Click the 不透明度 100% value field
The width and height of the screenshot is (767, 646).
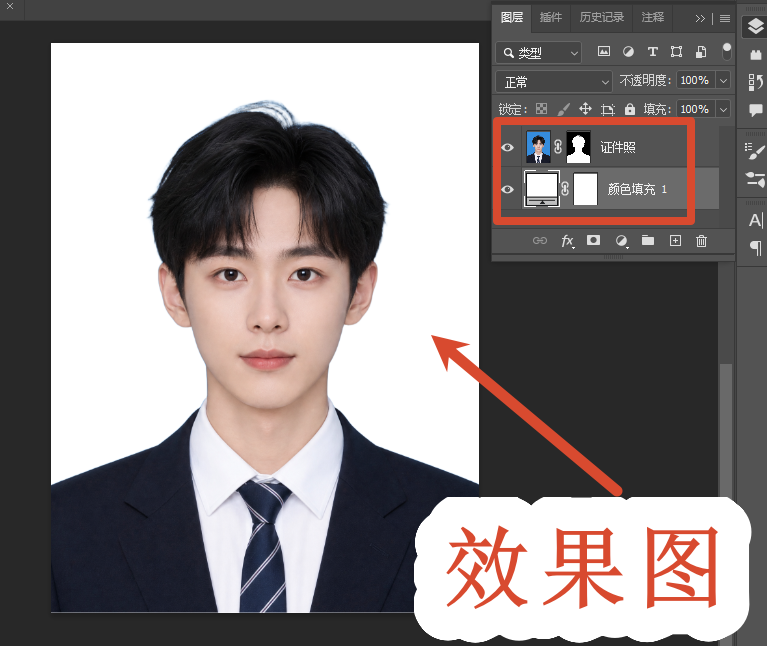695,80
